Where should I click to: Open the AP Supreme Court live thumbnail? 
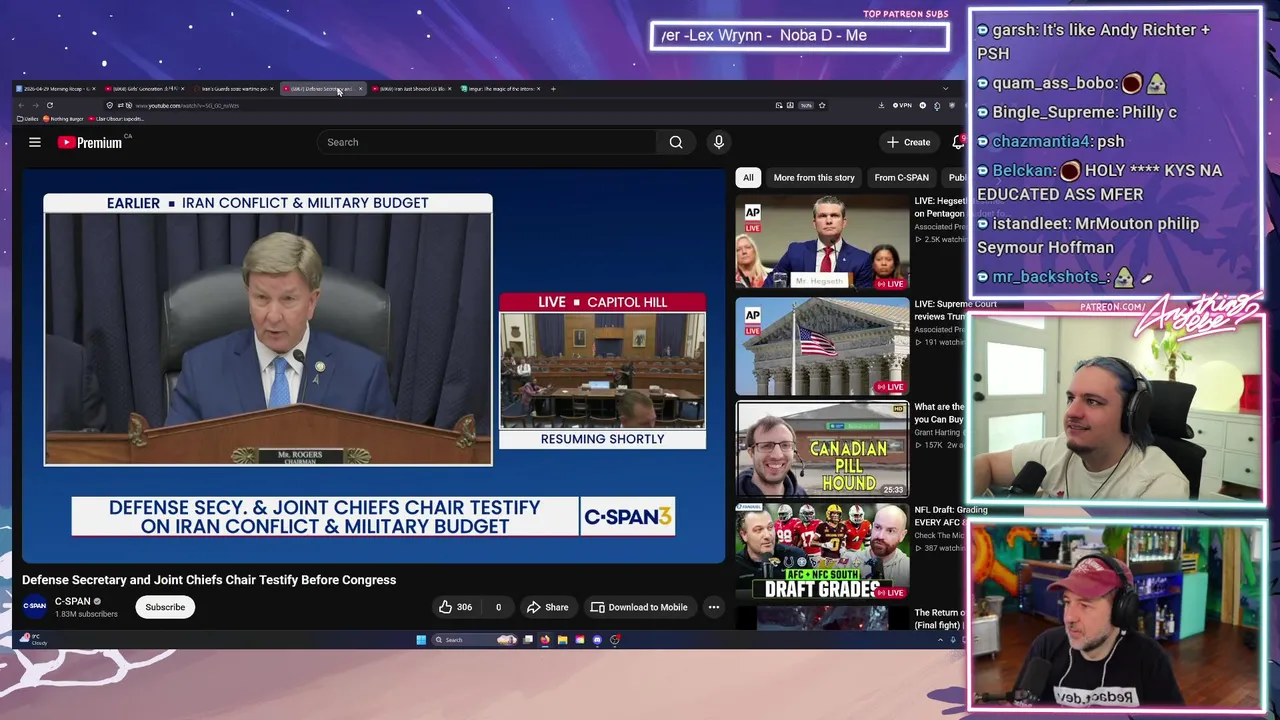click(x=822, y=346)
